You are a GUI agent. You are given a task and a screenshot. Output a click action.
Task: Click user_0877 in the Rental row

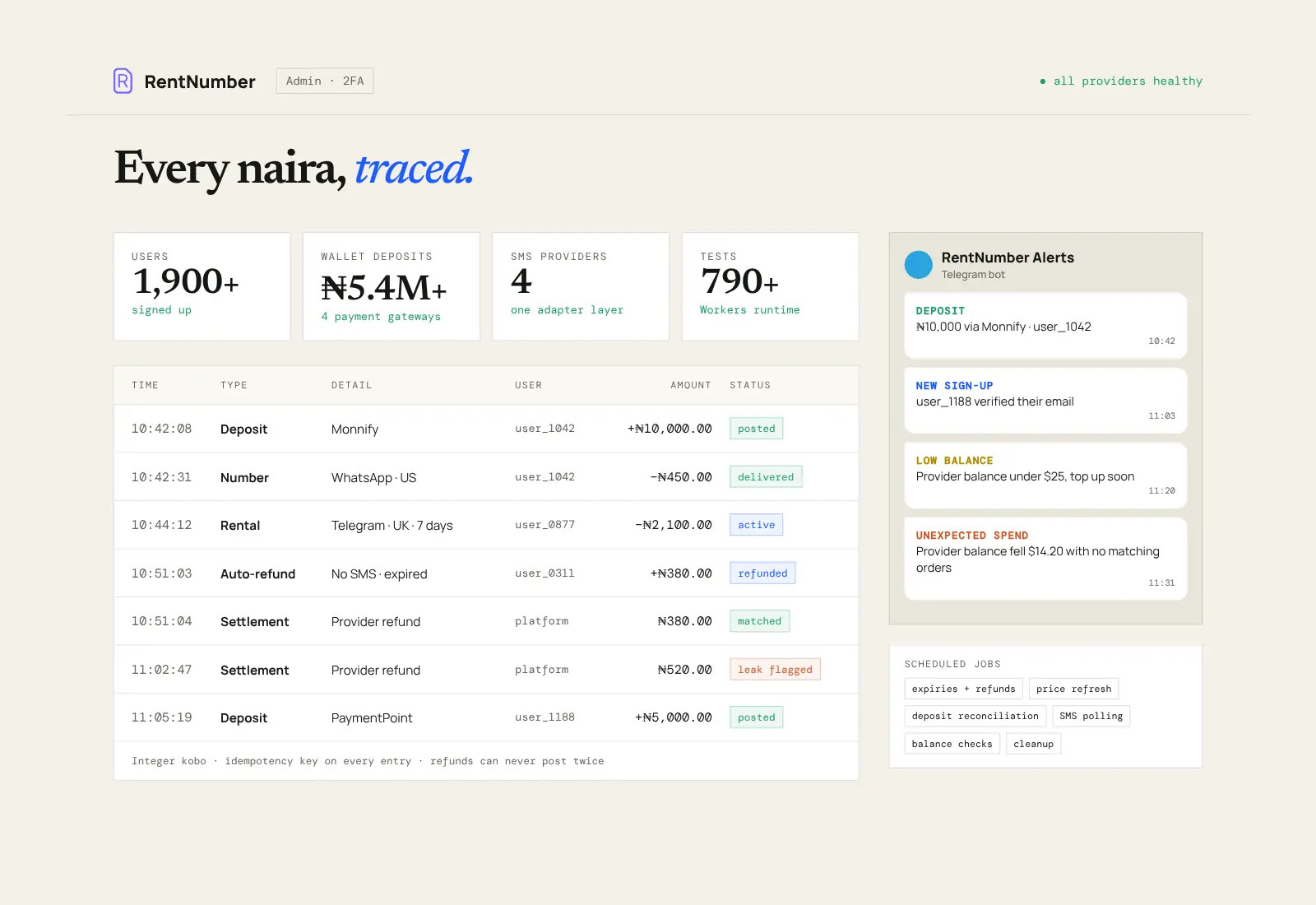click(x=544, y=525)
